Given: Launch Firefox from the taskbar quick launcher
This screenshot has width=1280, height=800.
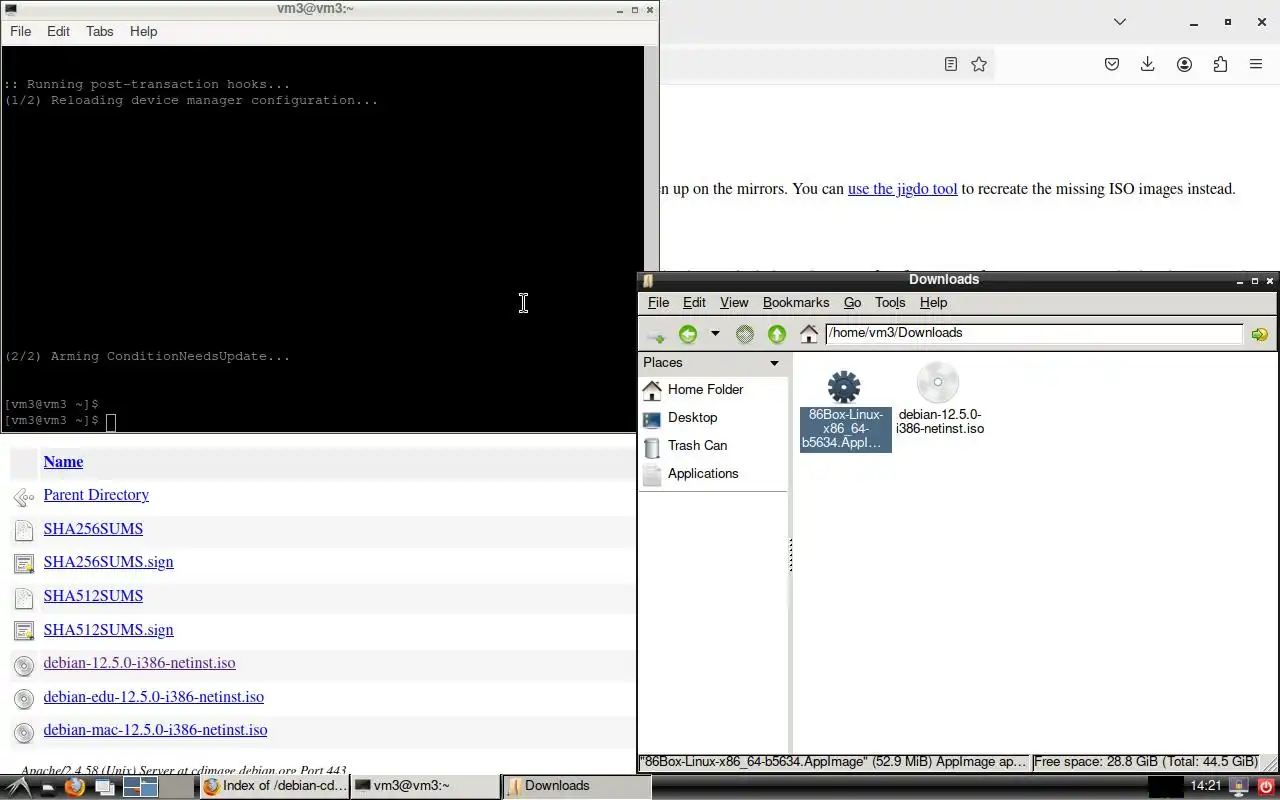Looking at the screenshot, I should (74, 787).
